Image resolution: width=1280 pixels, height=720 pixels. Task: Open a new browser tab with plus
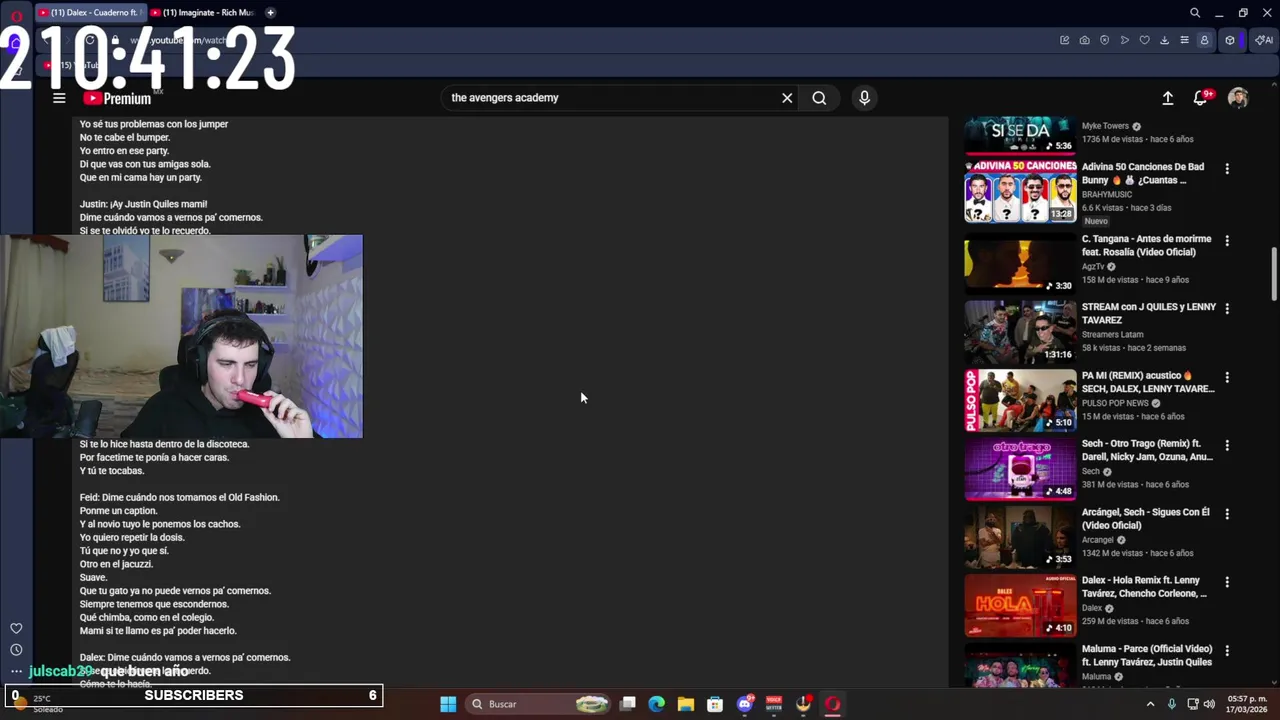270,13
